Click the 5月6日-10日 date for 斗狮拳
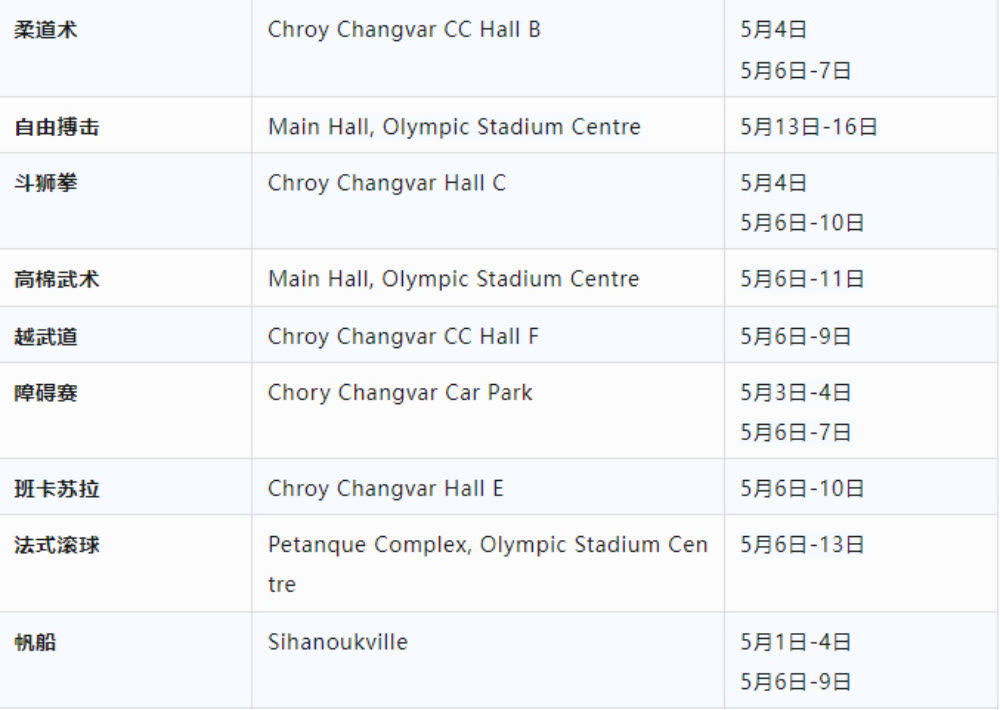Screen dimensions: 1000x710 point(802,223)
